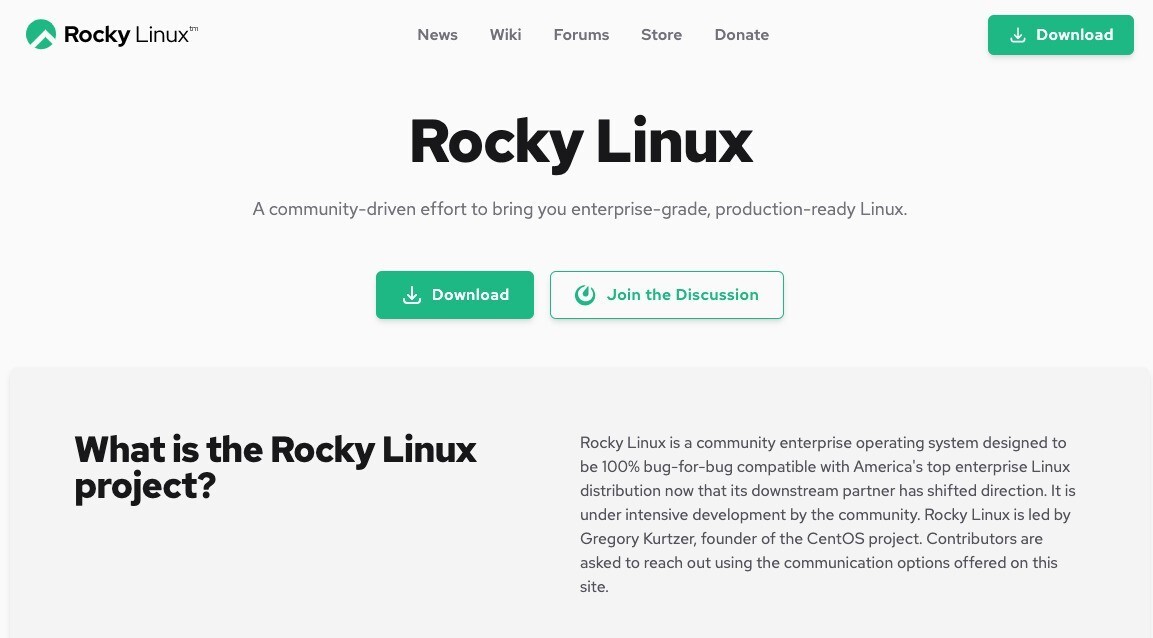Screen dimensions: 1153x638
Task: Click the "What is the Rocky Linux project?" heading
Action: coord(275,467)
